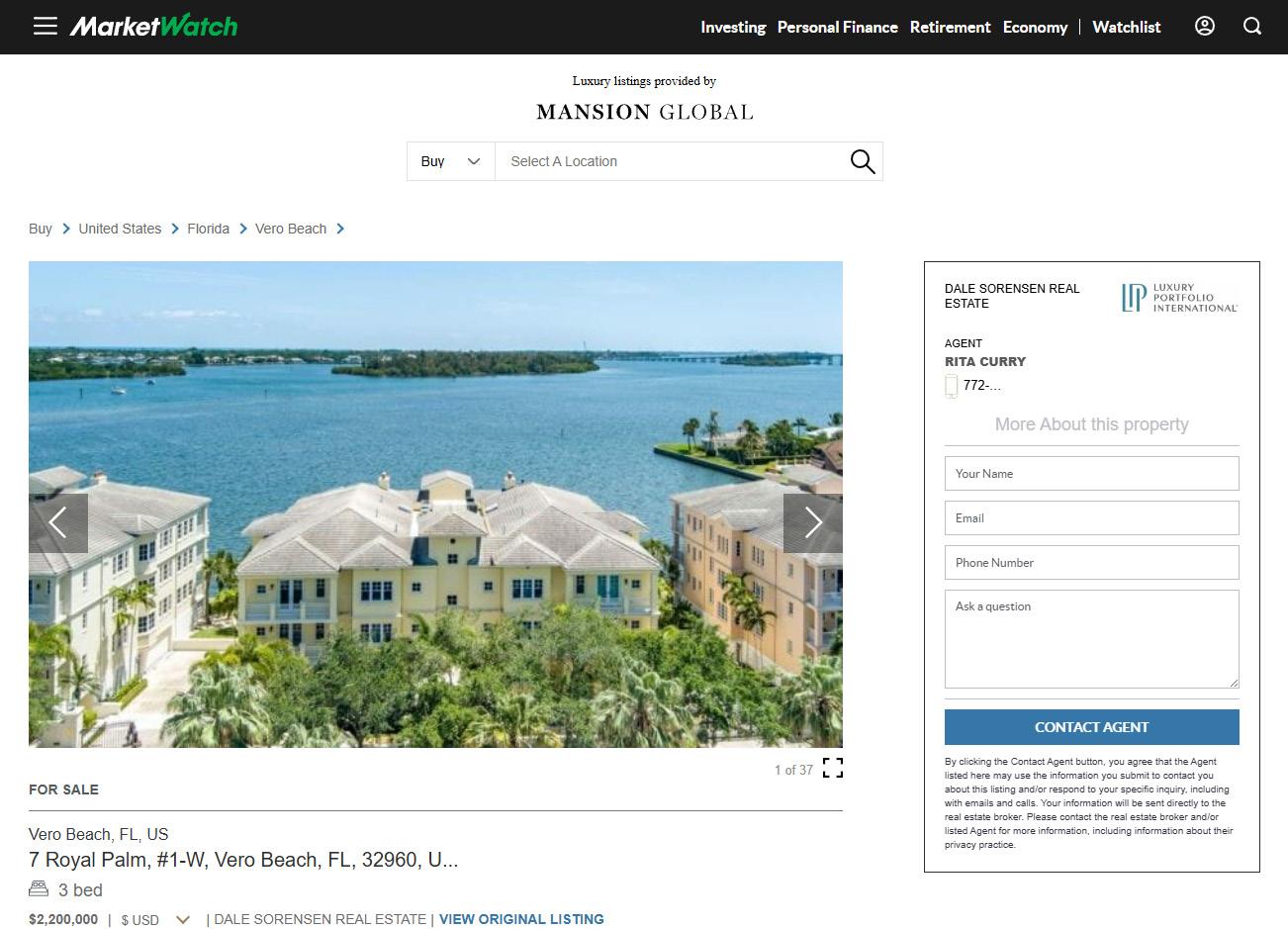
Task: Expand the Buy dropdown
Action: (x=451, y=161)
